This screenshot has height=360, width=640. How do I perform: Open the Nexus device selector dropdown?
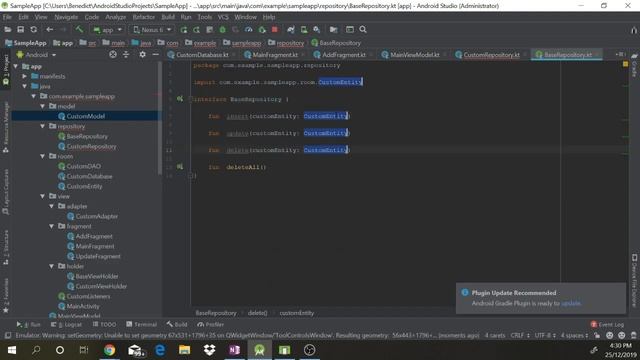point(152,29)
